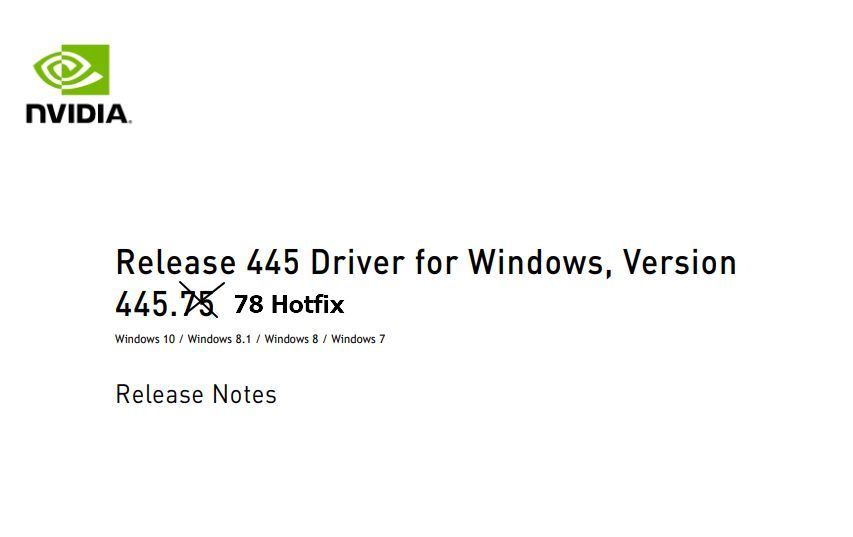Image resolution: width=853 pixels, height=537 pixels.
Task: Click the NVIDIA wordmark below the logo
Action: [x=78, y=114]
